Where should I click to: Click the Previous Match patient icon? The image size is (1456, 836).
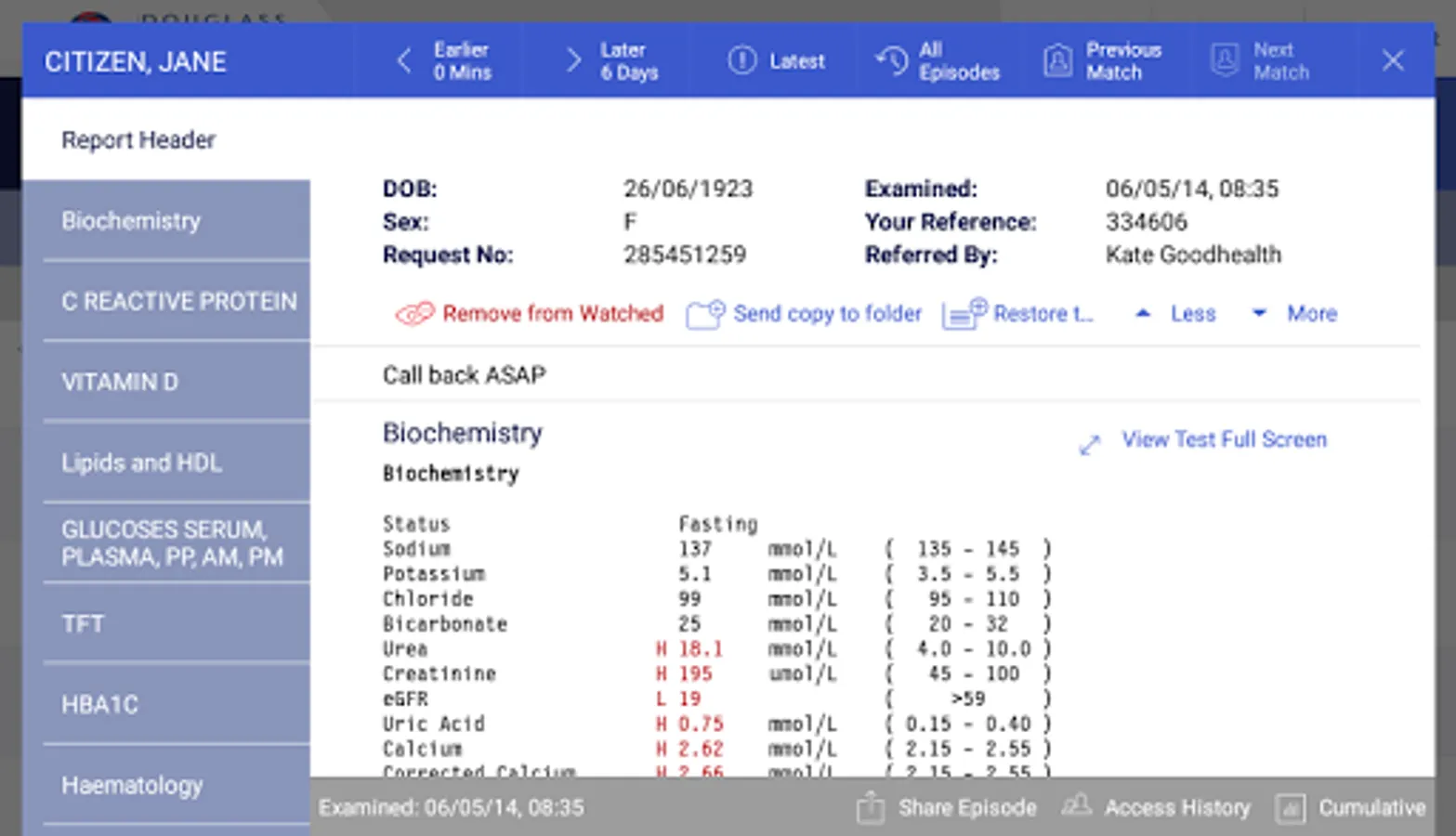[1057, 61]
